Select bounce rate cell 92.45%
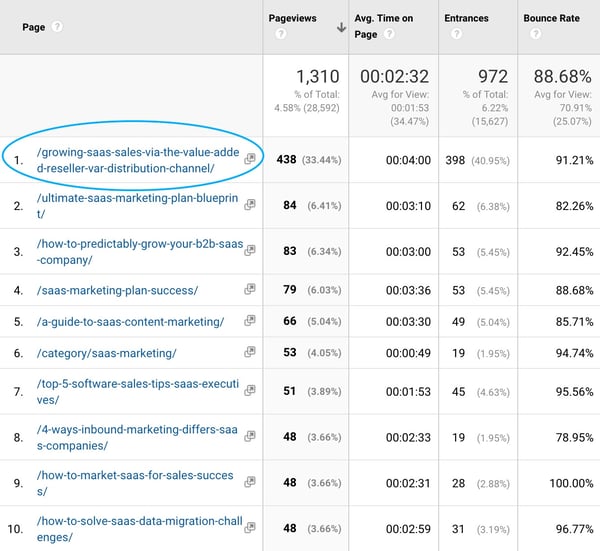The width and height of the screenshot is (600, 551). 574,252
